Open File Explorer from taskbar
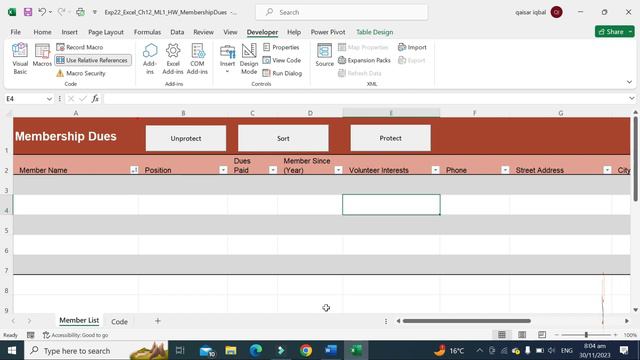Image resolution: width=640 pixels, height=360 pixels. (231, 350)
